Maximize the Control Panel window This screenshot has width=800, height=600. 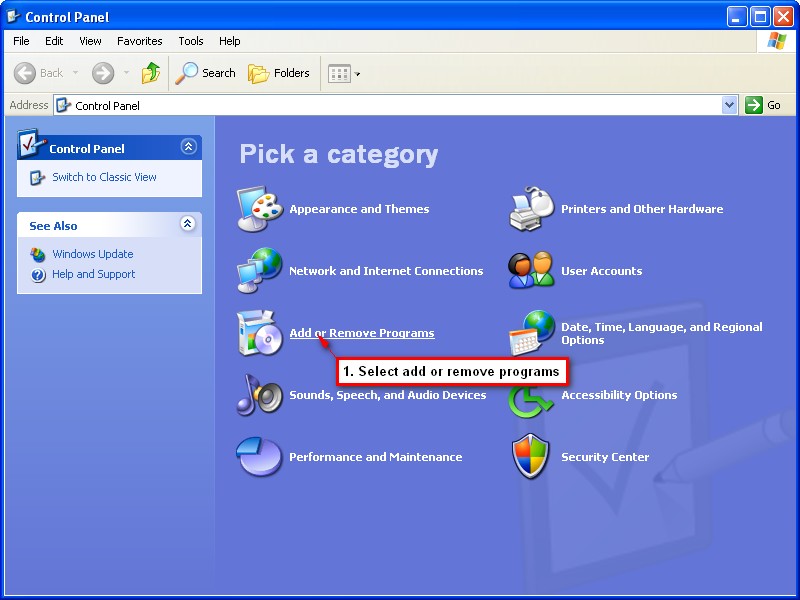[760, 17]
